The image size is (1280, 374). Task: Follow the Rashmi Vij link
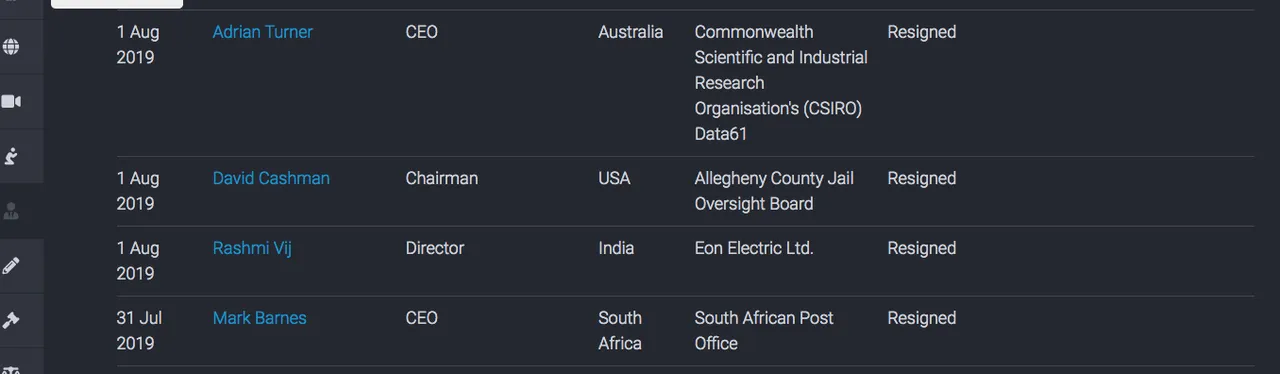(x=252, y=248)
